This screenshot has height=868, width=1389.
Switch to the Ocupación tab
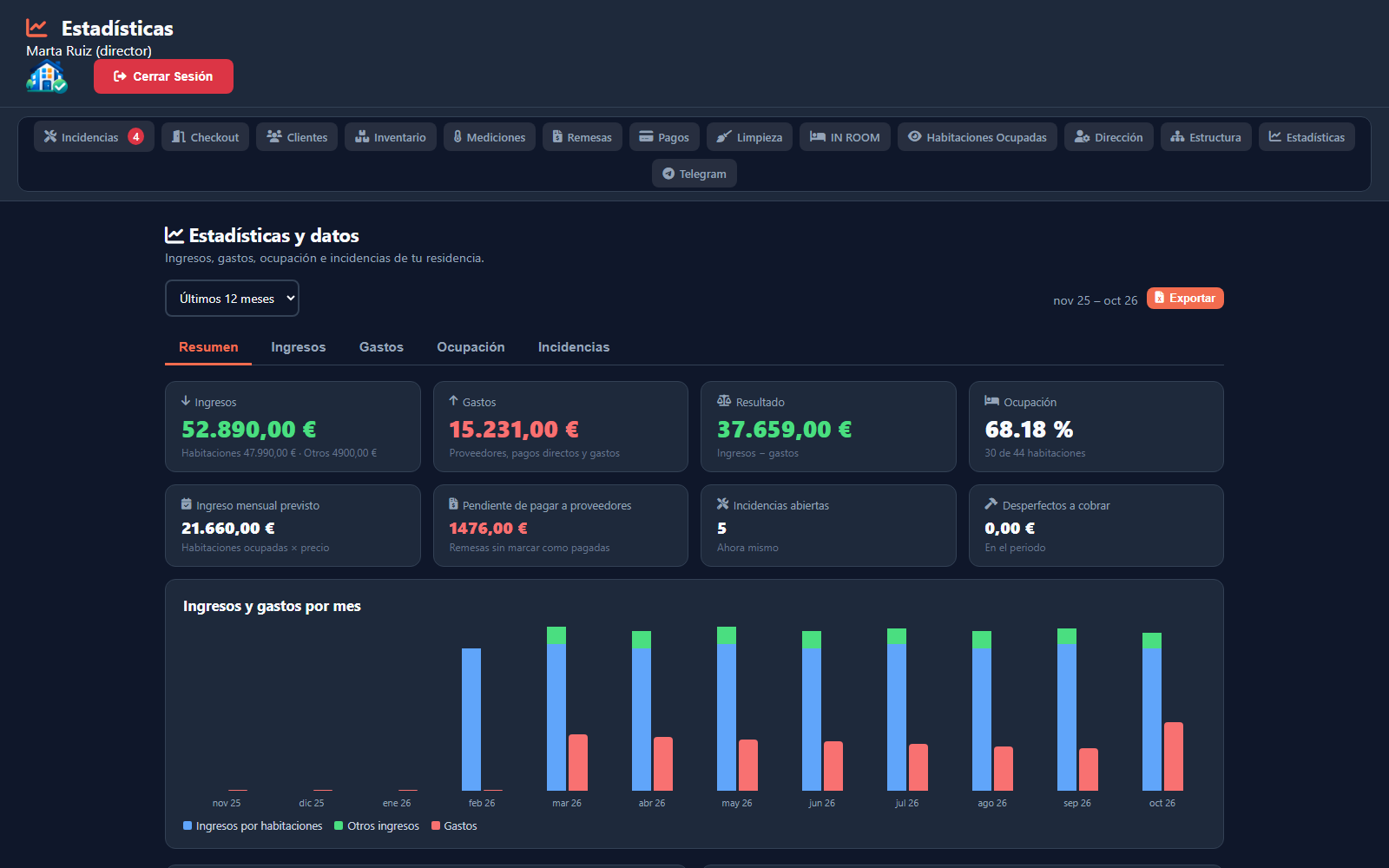click(471, 347)
